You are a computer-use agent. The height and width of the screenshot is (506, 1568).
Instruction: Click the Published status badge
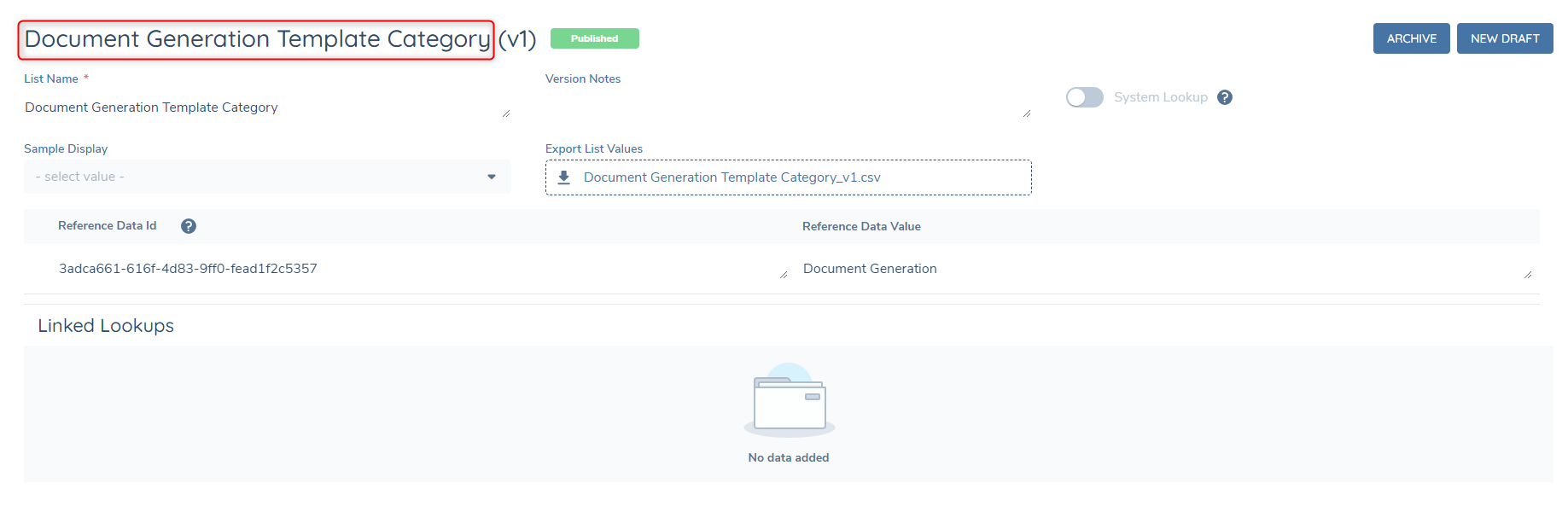click(594, 38)
